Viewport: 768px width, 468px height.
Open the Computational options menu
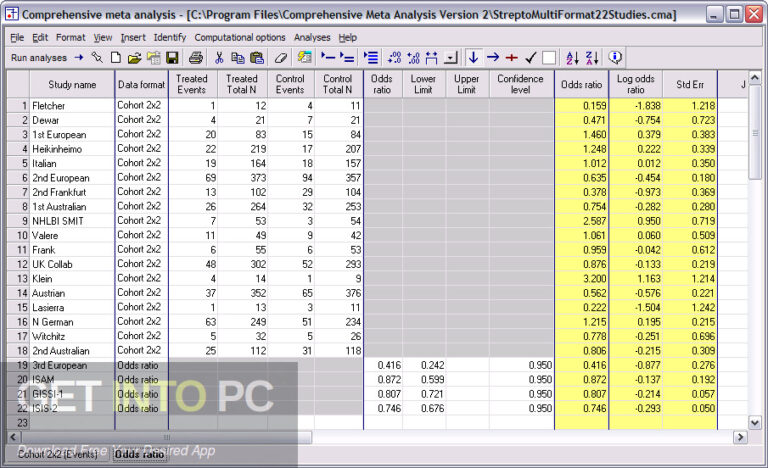240,37
